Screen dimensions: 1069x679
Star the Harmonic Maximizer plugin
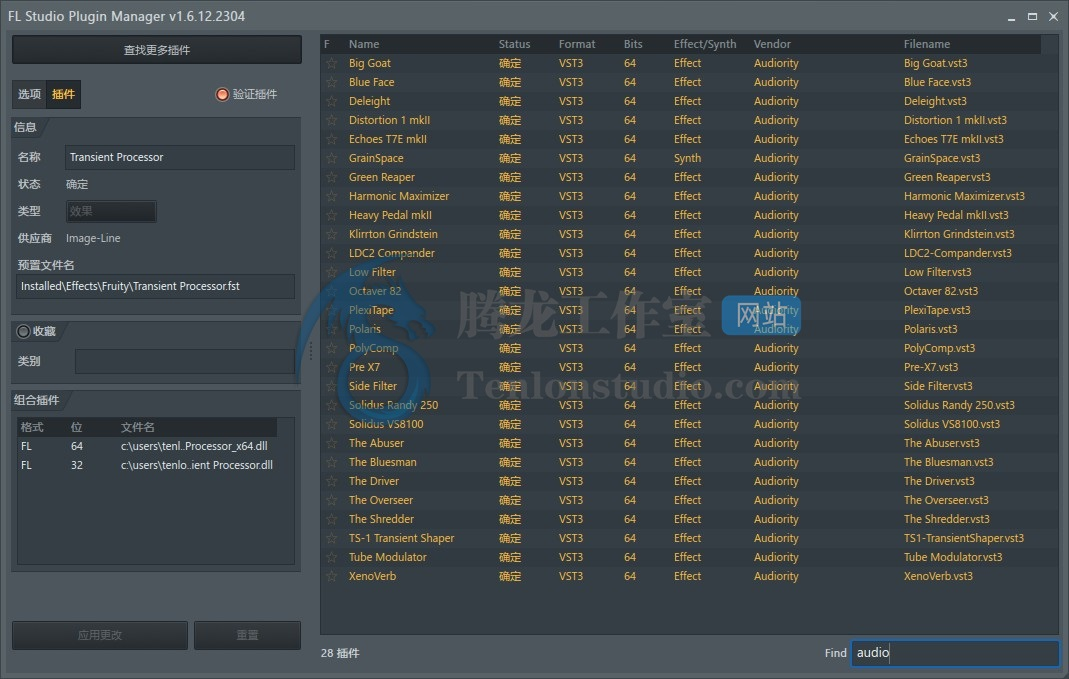click(x=331, y=196)
